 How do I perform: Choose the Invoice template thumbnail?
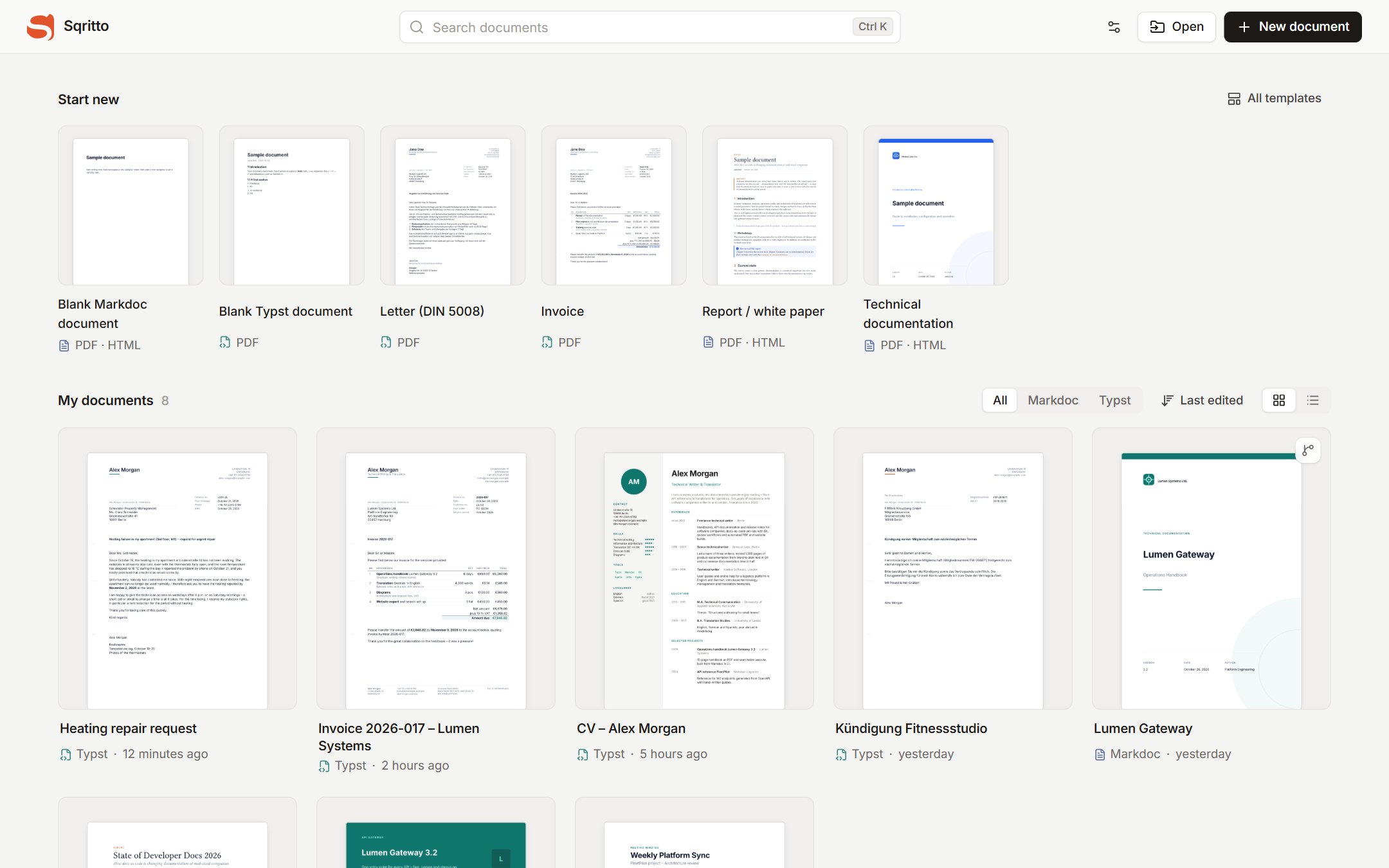point(613,206)
